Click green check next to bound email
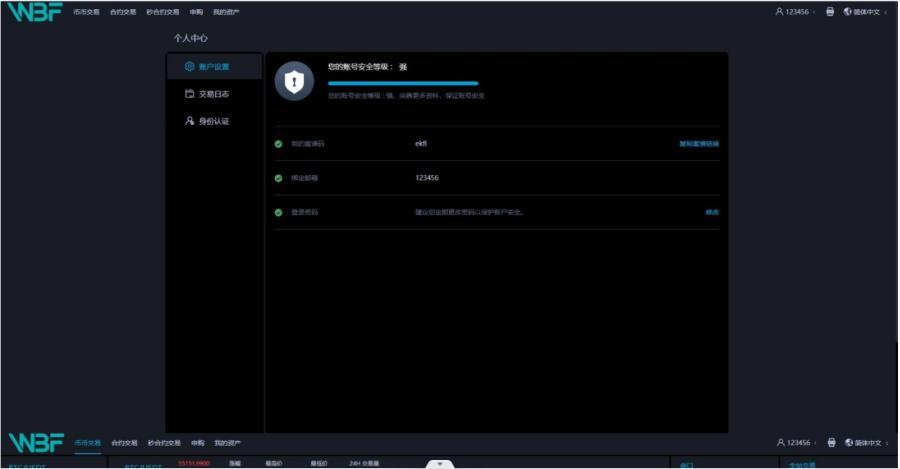The image size is (900, 469). tap(278, 178)
